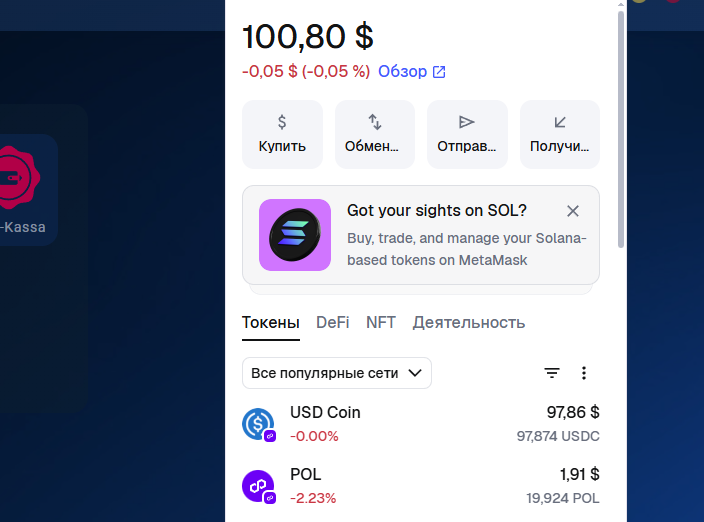Select the Токены tab

[x=271, y=323]
